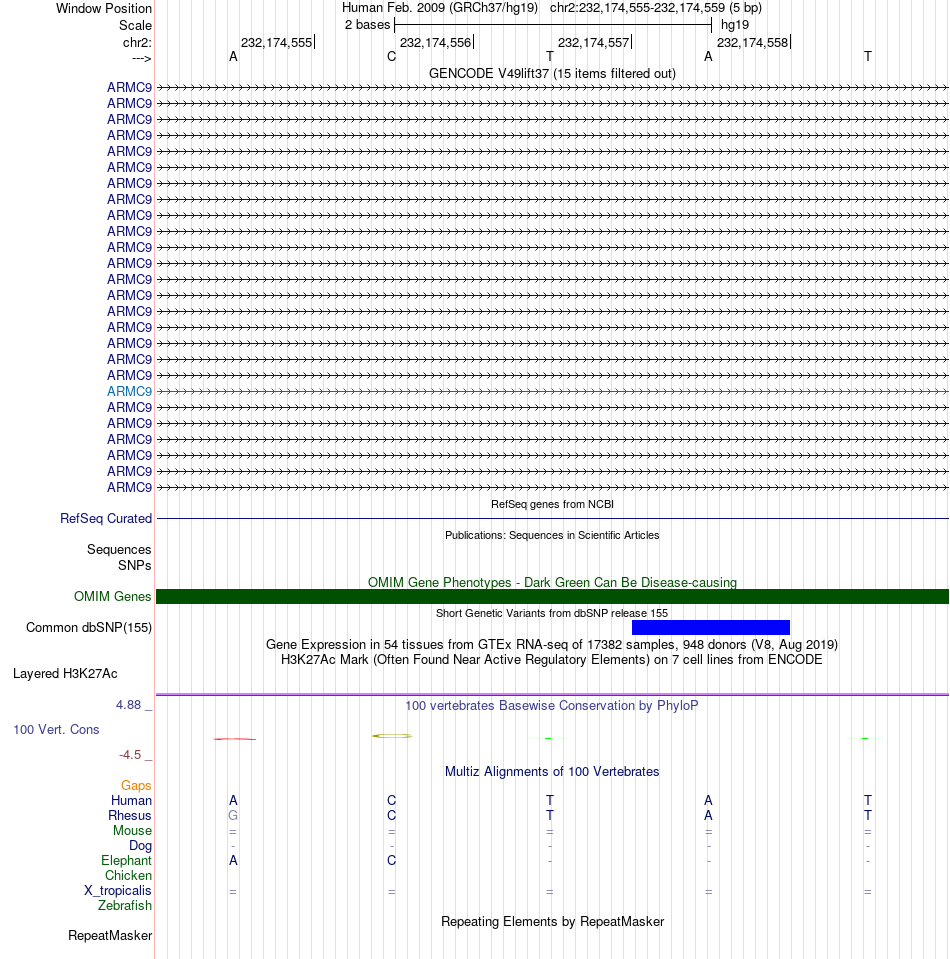Click the '--->' strand direction arrow
This screenshot has width=950, height=959.
(142, 59)
